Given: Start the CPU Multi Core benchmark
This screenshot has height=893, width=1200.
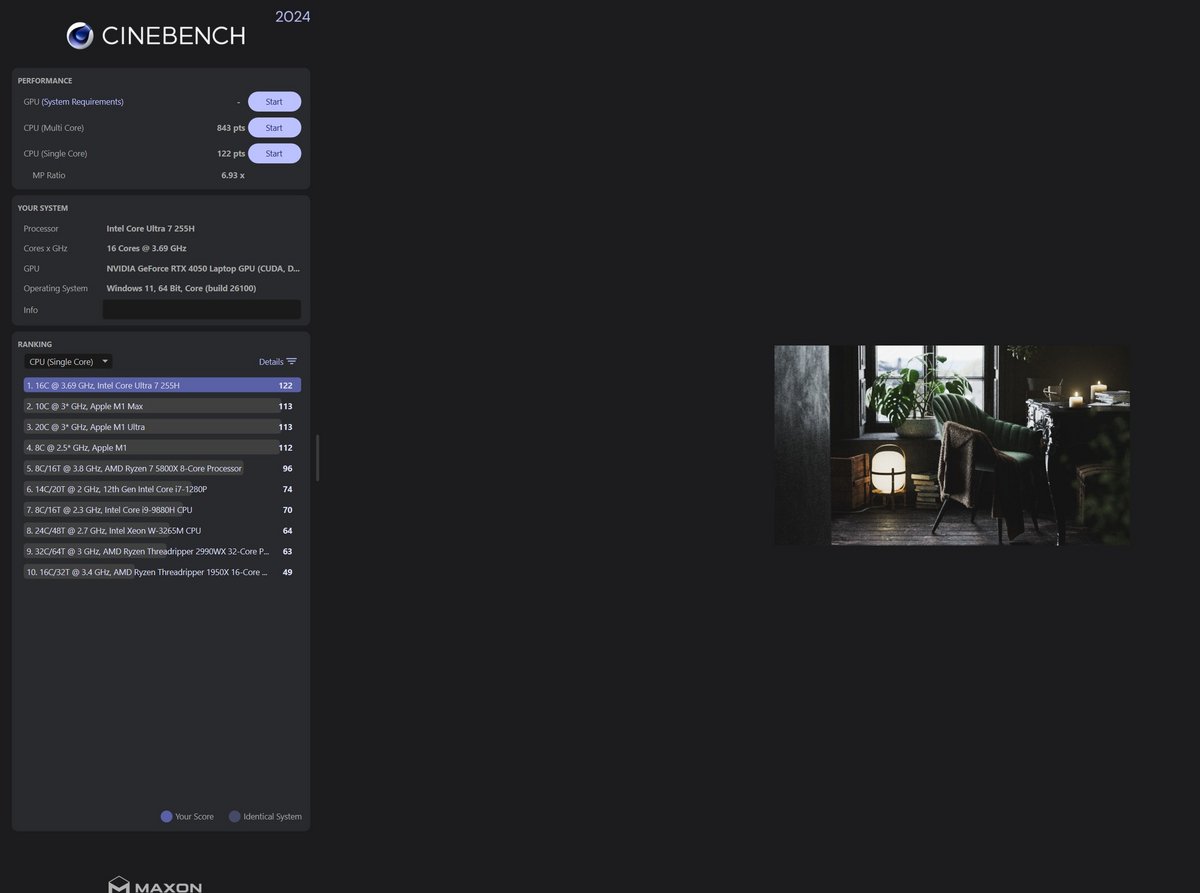Looking at the screenshot, I should pyautogui.click(x=274, y=128).
